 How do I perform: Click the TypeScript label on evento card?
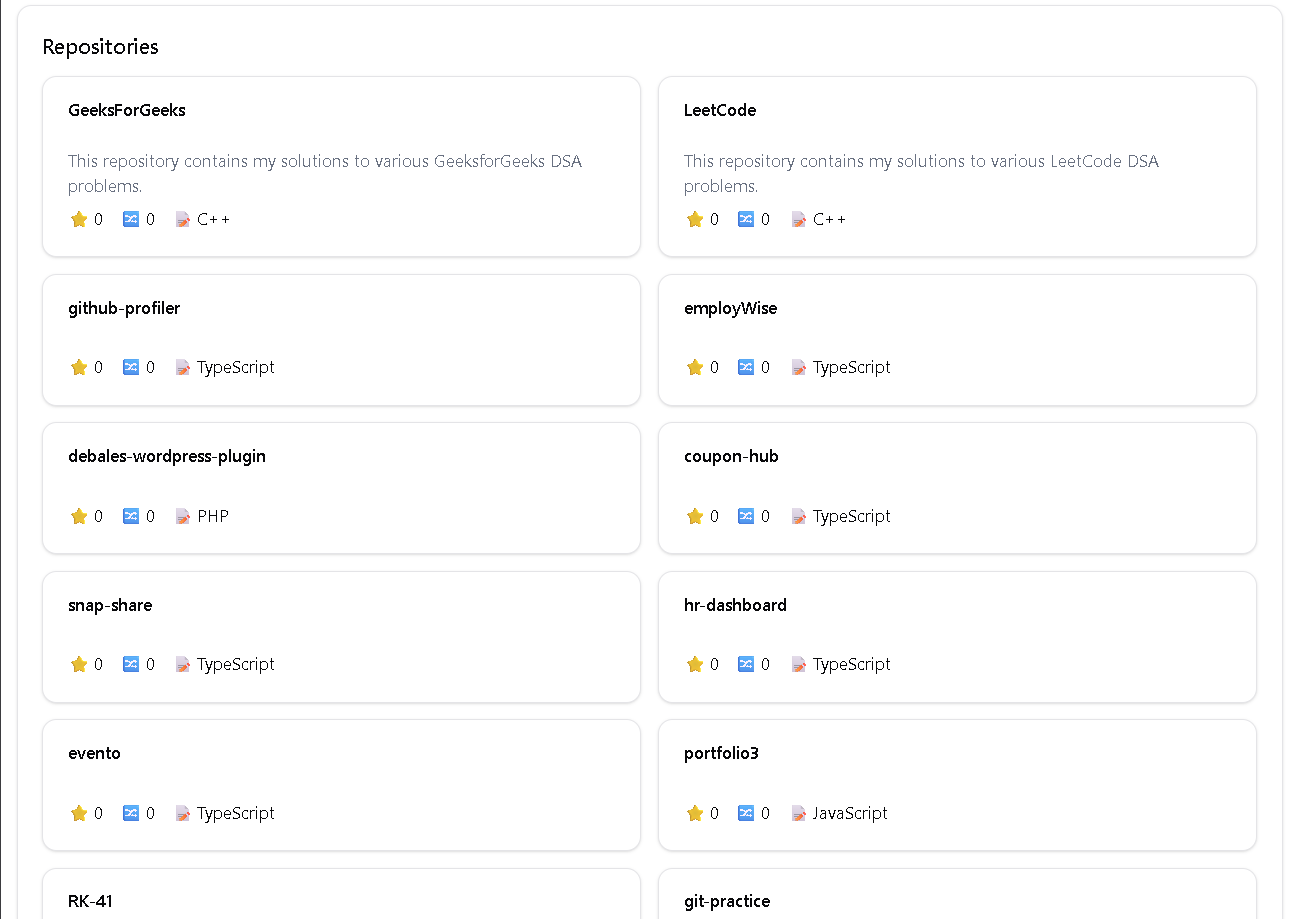pos(236,813)
